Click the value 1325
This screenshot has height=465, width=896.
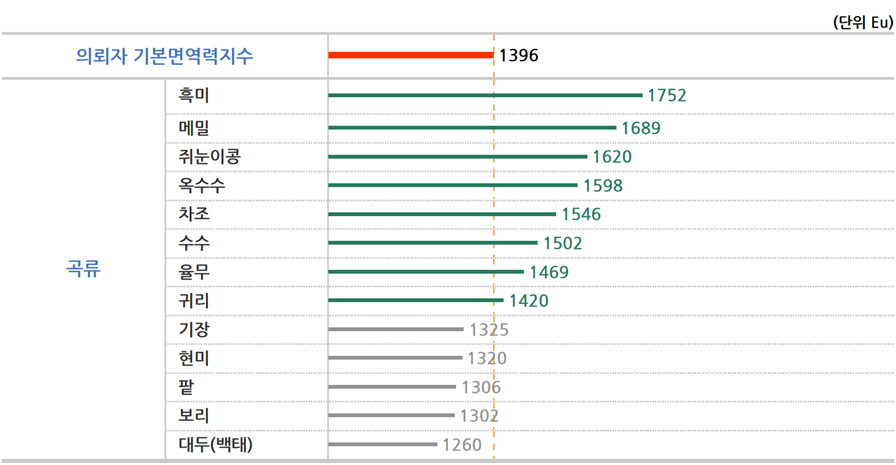[489, 330]
